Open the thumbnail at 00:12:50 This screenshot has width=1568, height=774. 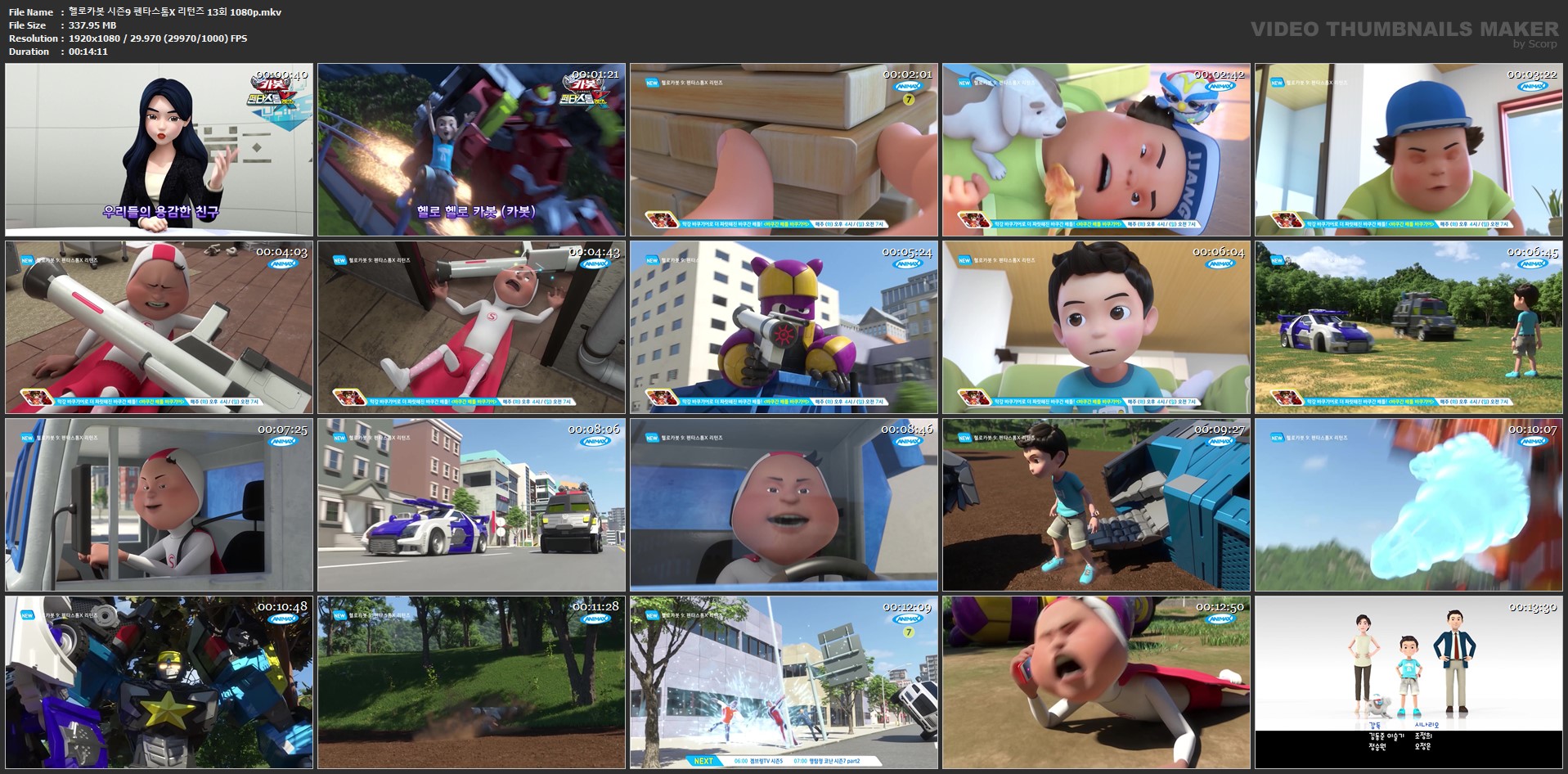coord(1096,682)
